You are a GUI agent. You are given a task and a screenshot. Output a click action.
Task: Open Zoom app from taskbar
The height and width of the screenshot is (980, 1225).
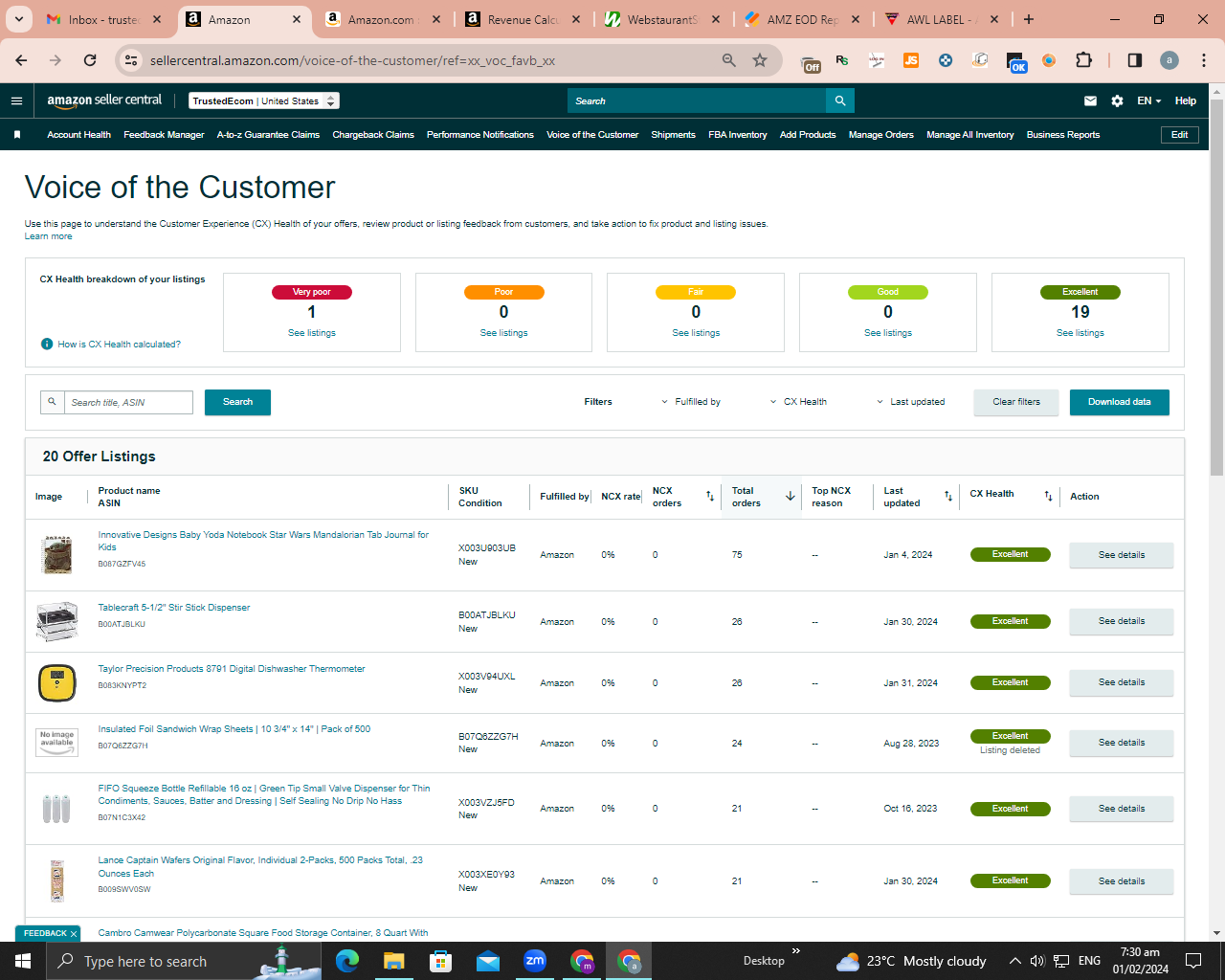click(535, 961)
